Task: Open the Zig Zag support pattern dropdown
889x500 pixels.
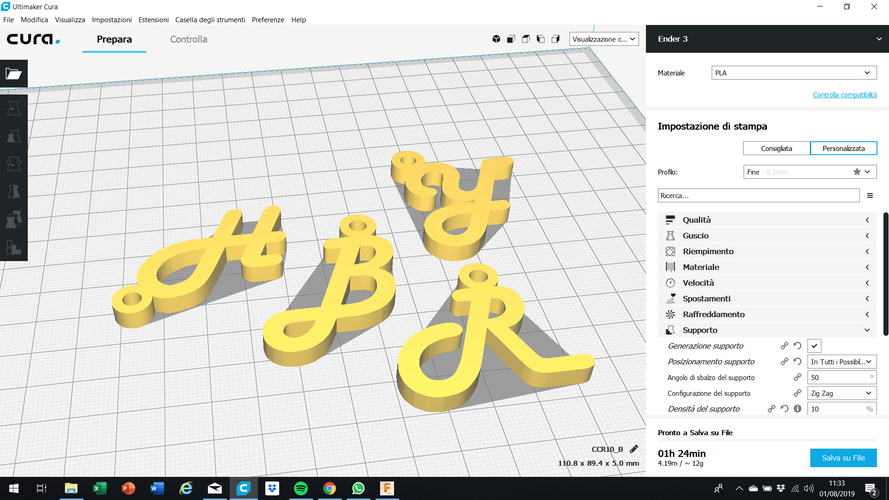Action: pyautogui.click(x=841, y=393)
